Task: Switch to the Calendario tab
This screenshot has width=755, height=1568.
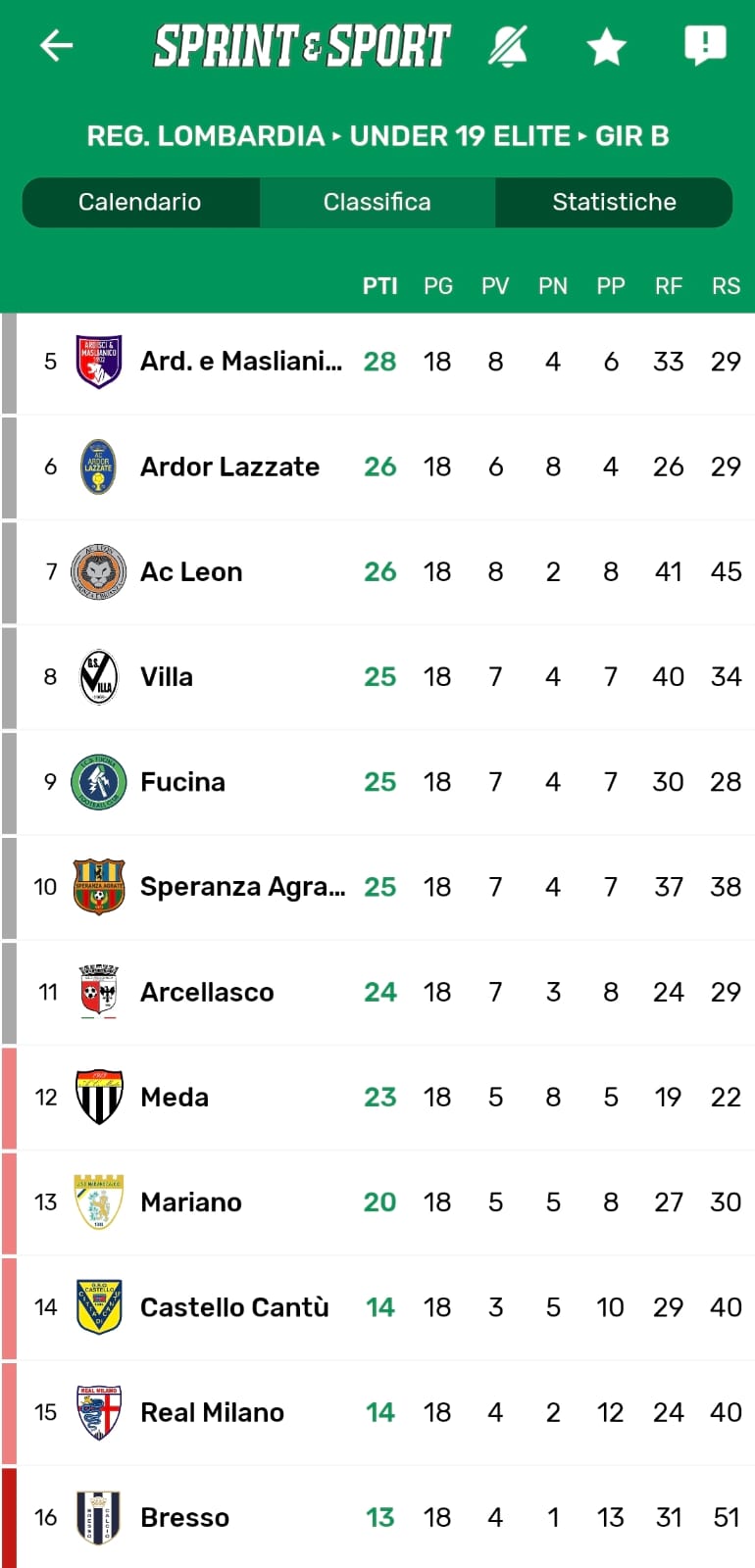Action: click(140, 202)
